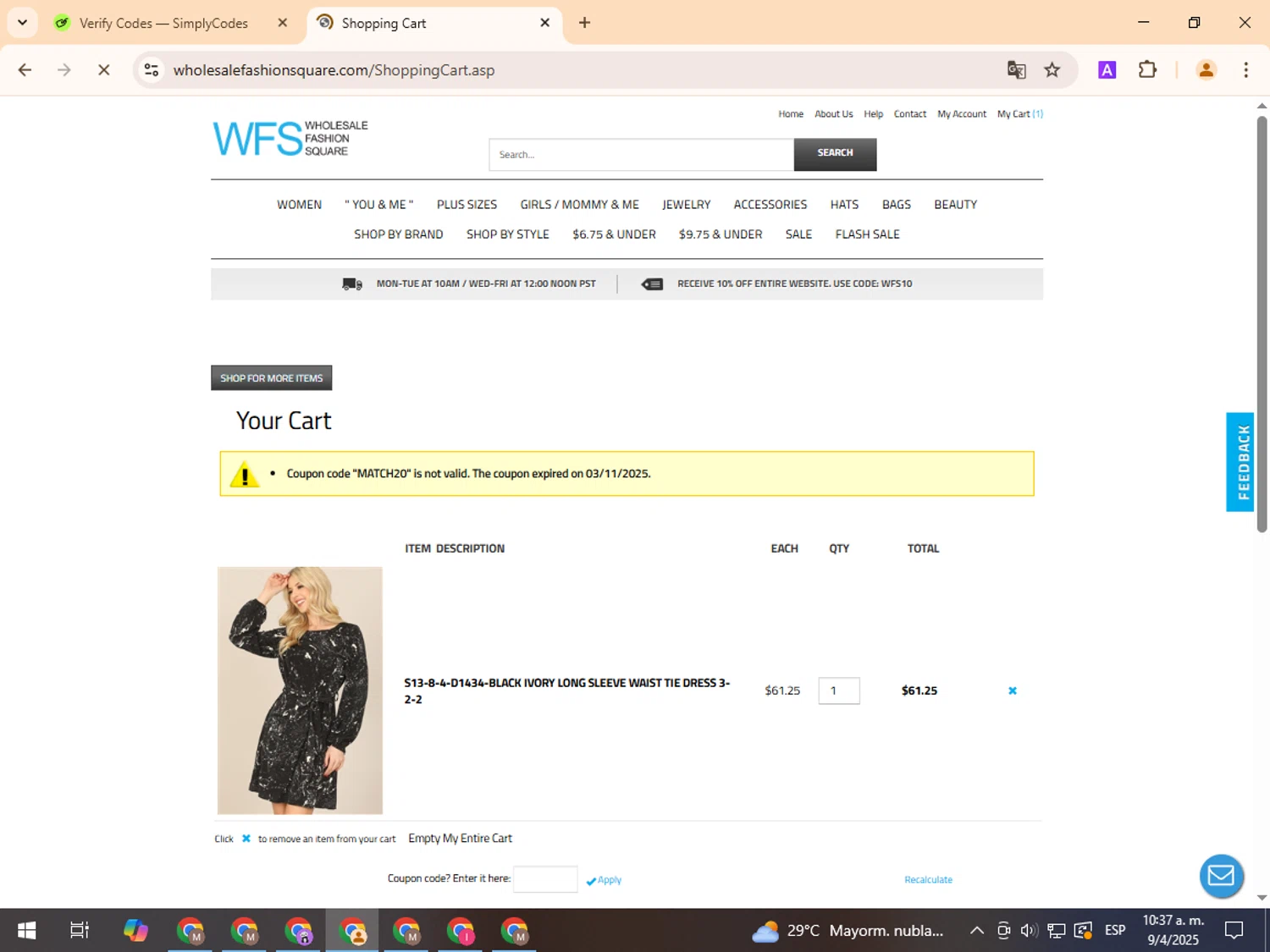Open $6.75 & UNDER section
Screen dimensions: 1270x952
point(614,234)
